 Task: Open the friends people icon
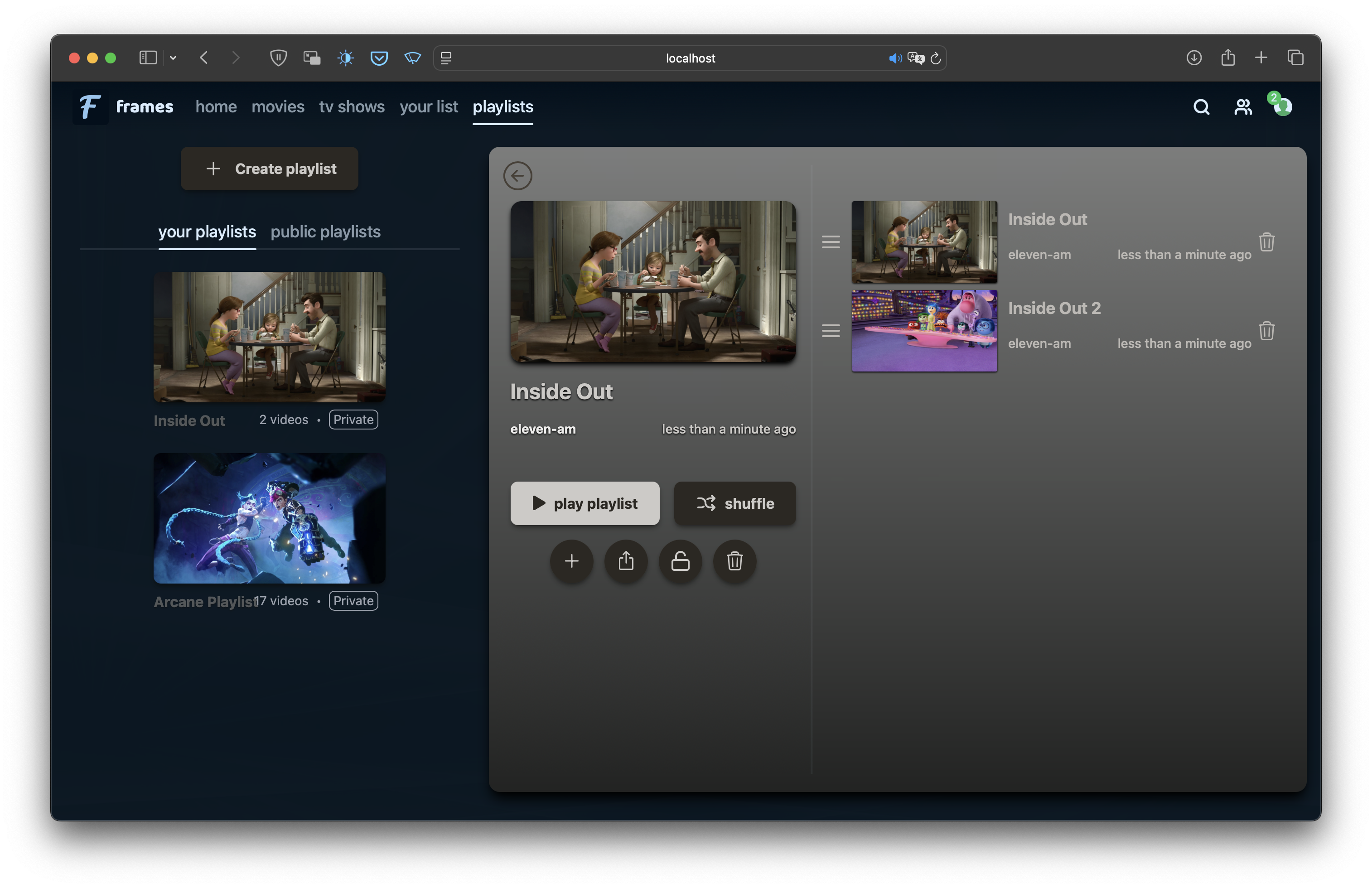click(1243, 106)
